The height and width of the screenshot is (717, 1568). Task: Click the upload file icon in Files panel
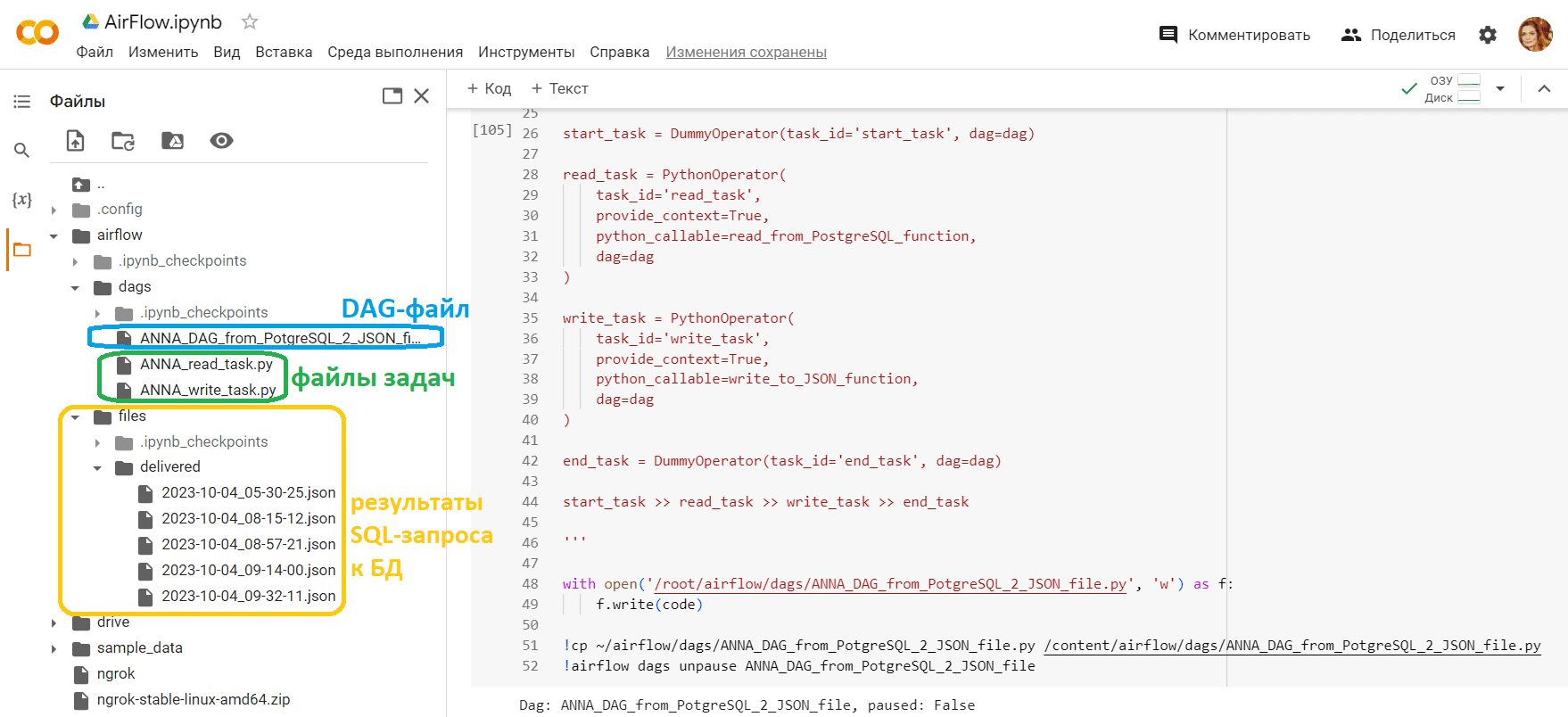pos(76,141)
